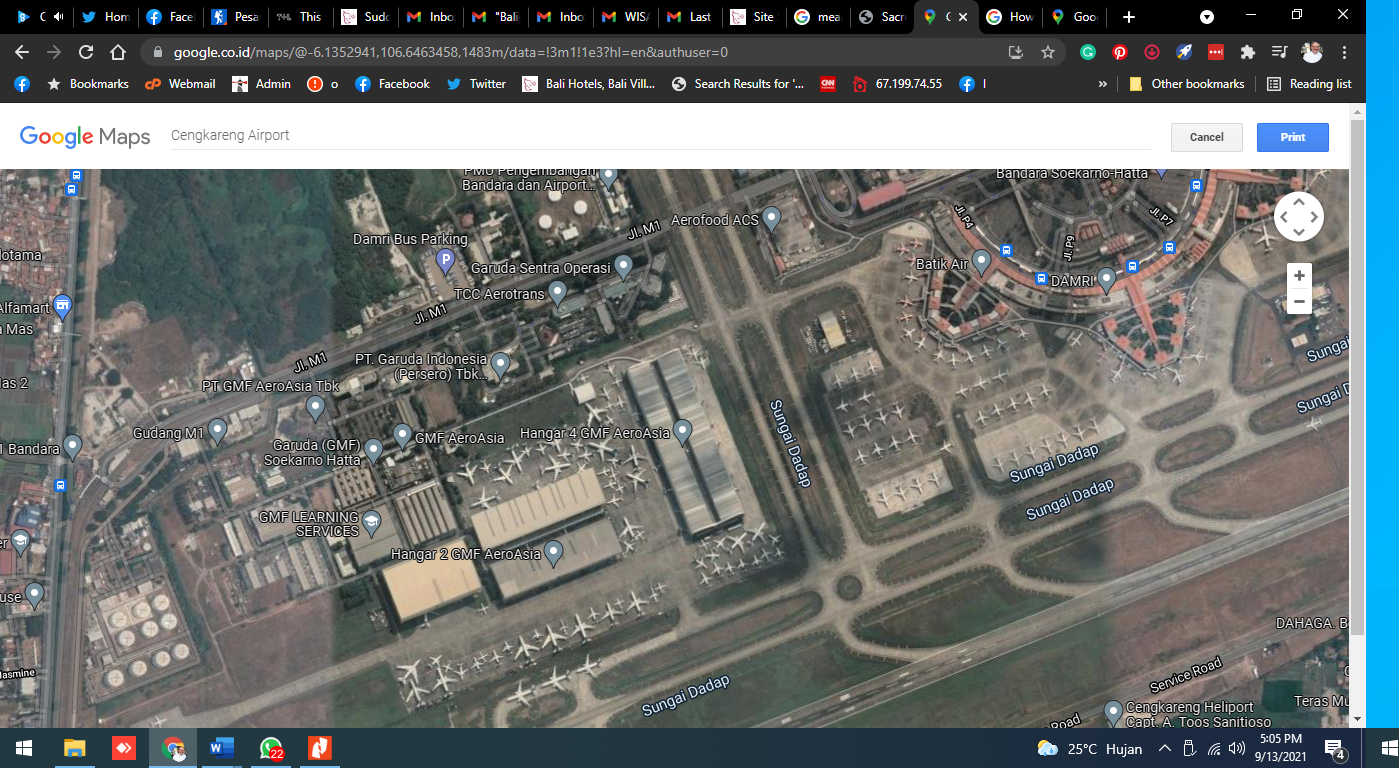This screenshot has width=1399, height=768.
Task: Switch to the Sudo browser tab
Action: pyautogui.click(x=365, y=17)
